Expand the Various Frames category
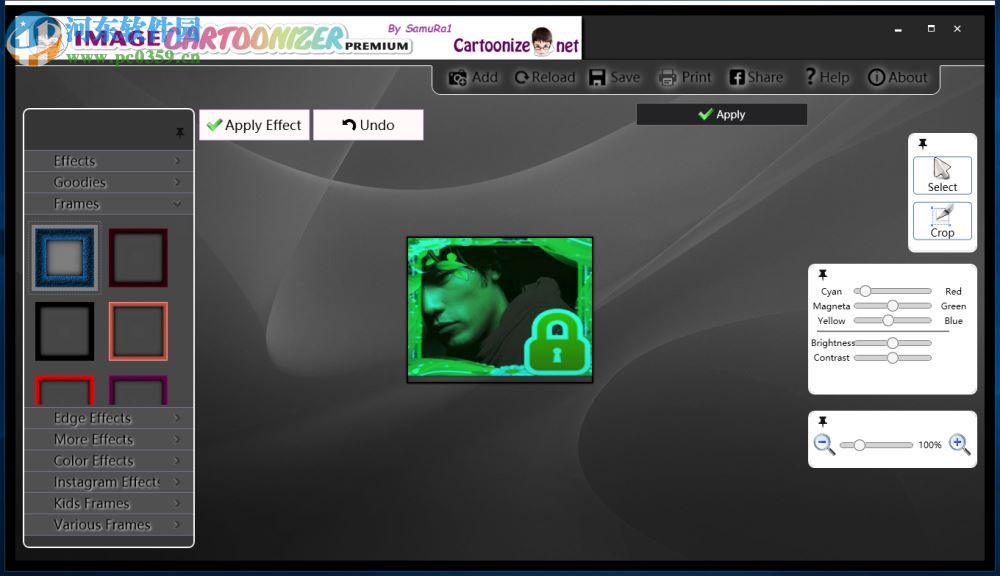The image size is (1000, 576). [x=109, y=524]
